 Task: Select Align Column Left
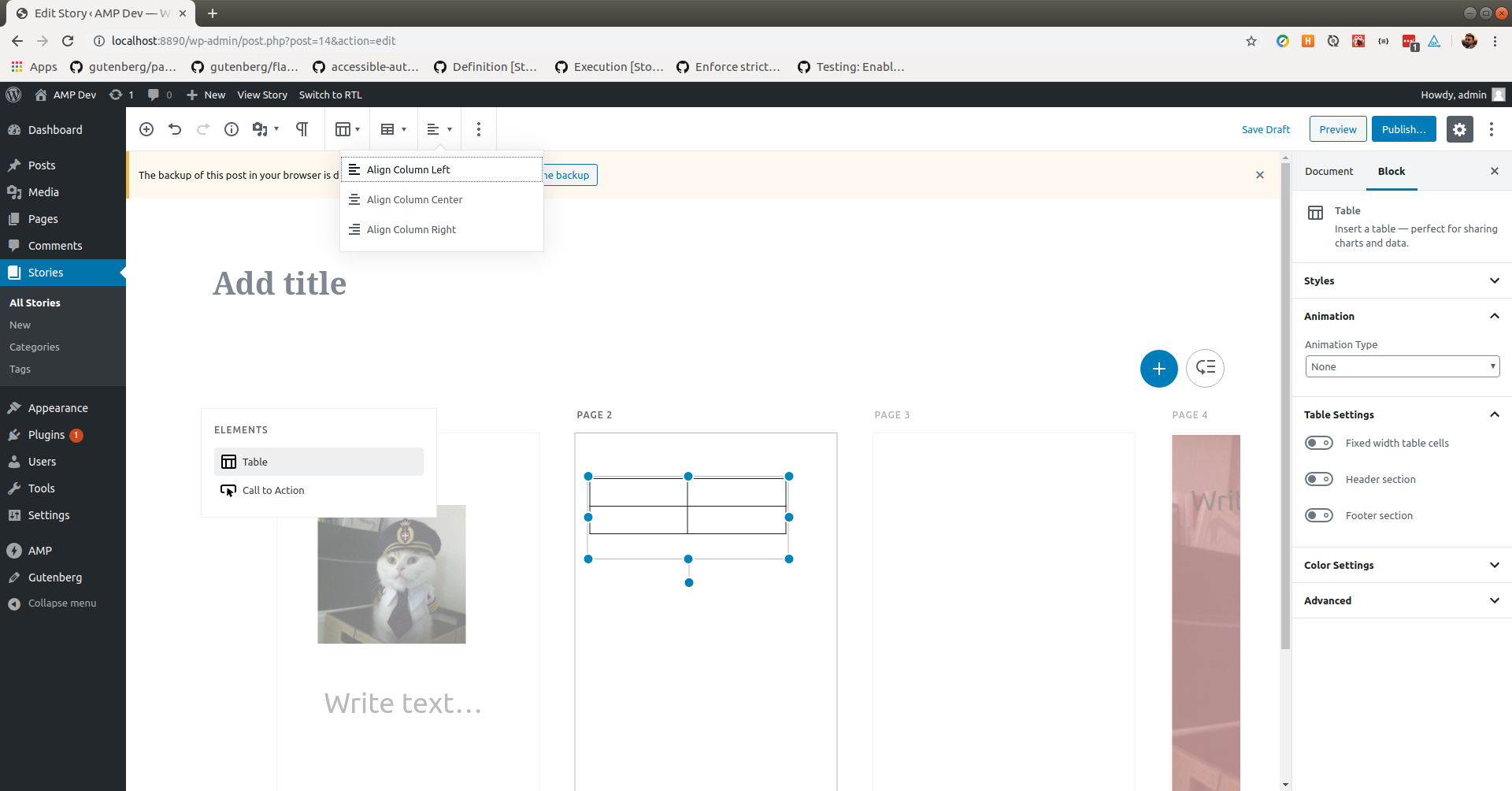[x=442, y=169]
